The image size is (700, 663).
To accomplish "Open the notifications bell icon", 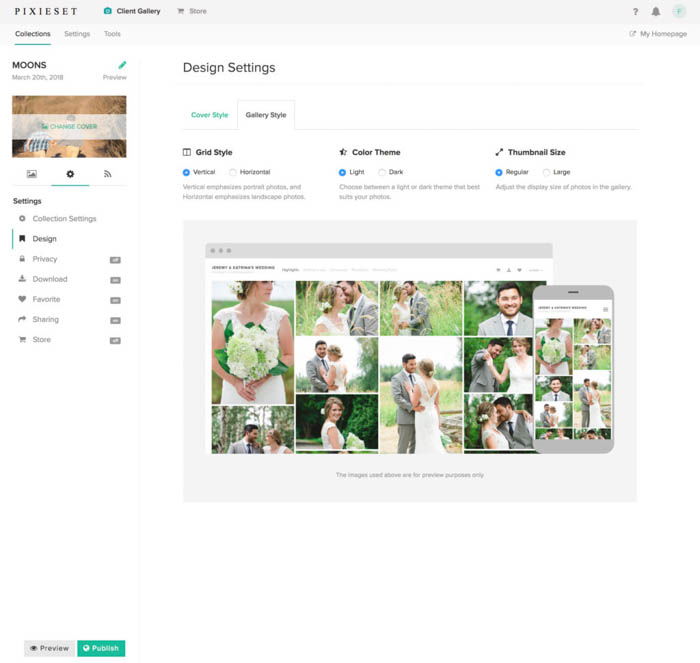I will click(x=656, y=12).
